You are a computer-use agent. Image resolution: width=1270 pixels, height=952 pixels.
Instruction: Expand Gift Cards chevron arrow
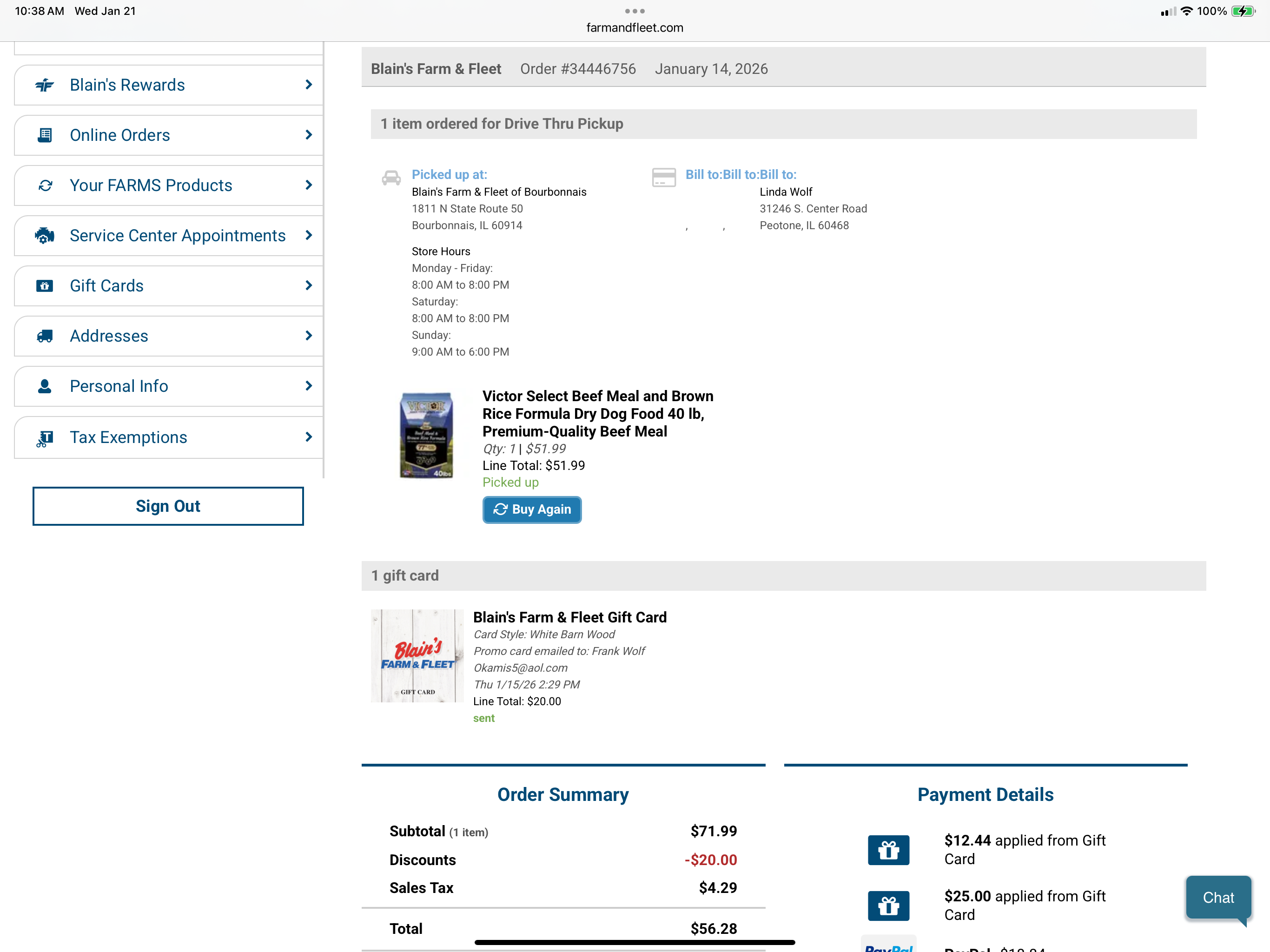308,286
